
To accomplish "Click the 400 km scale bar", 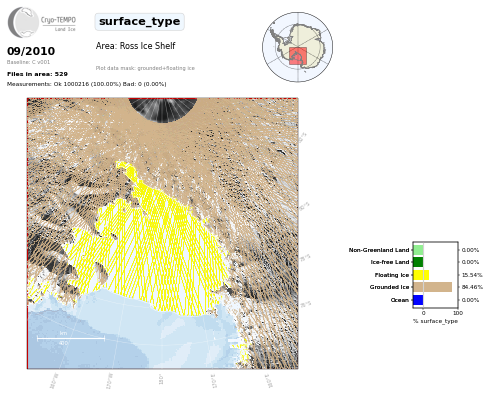I will tap(71, 338).
